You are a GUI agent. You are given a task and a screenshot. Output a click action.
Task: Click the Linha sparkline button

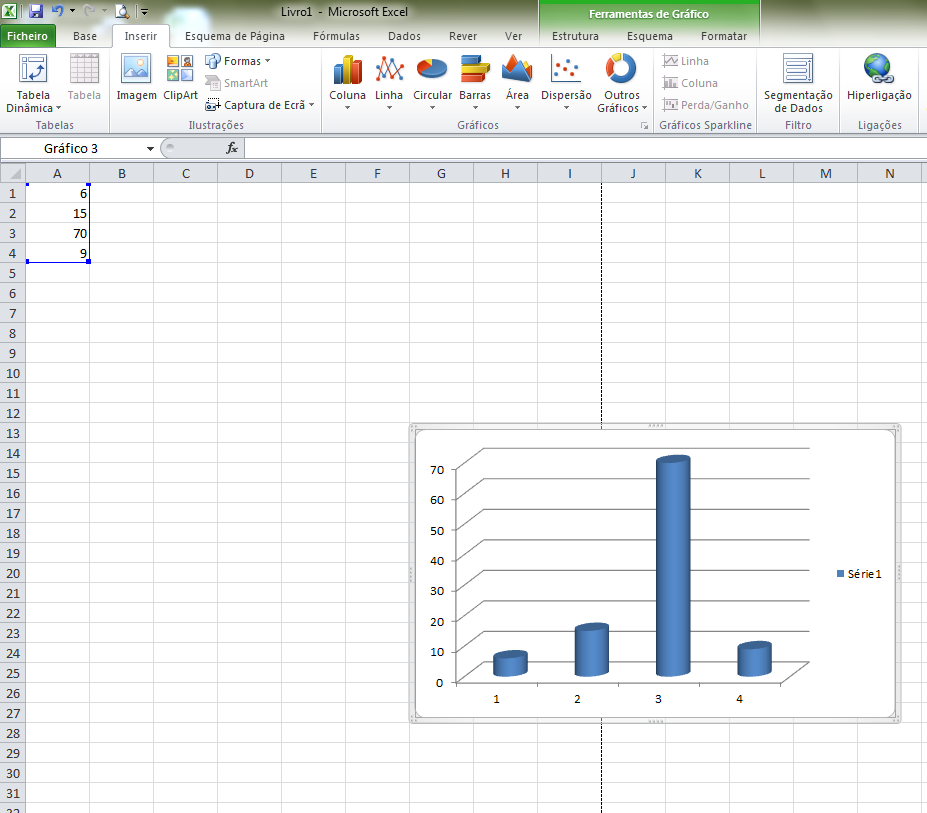point(686,61)
